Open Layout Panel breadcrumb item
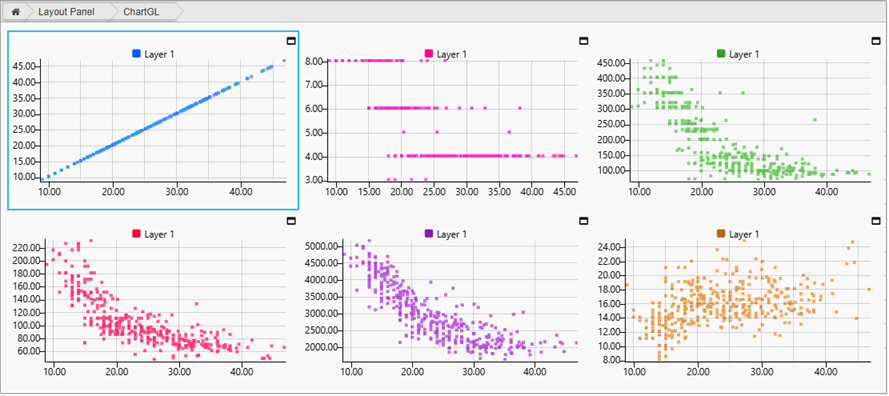 click(66, 11)
